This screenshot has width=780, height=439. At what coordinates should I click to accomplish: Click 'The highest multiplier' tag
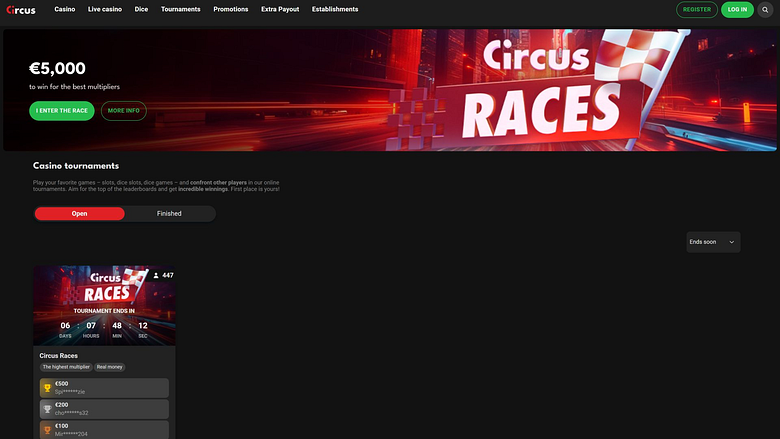click(x=66, y=367)
